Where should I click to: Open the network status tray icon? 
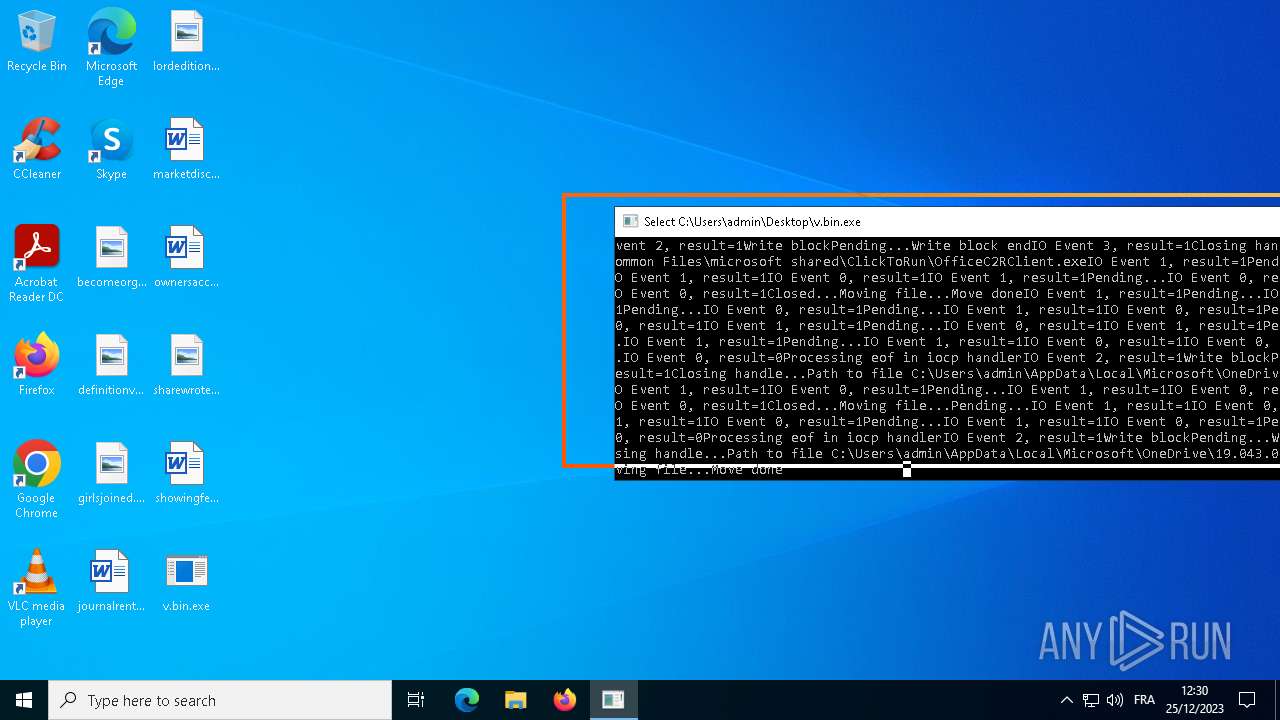tap(1091, 700)
